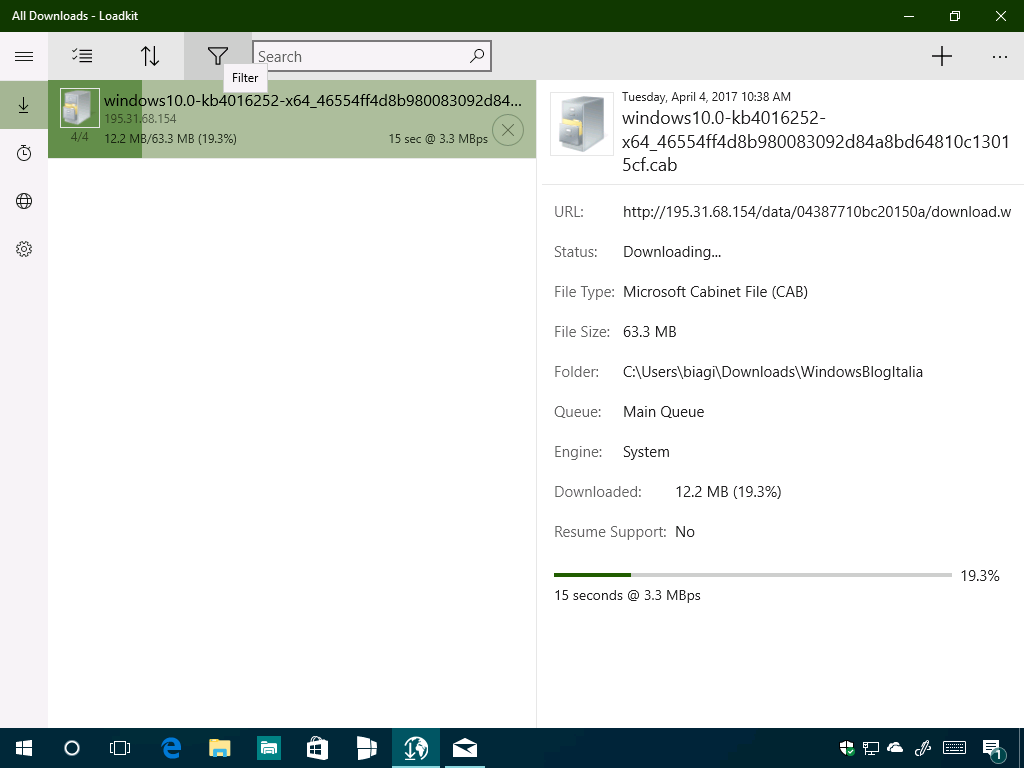Click the 15 seconds @ 3.3 MBps text
This screenshot has width=1024, height=768.
(627, 595)
